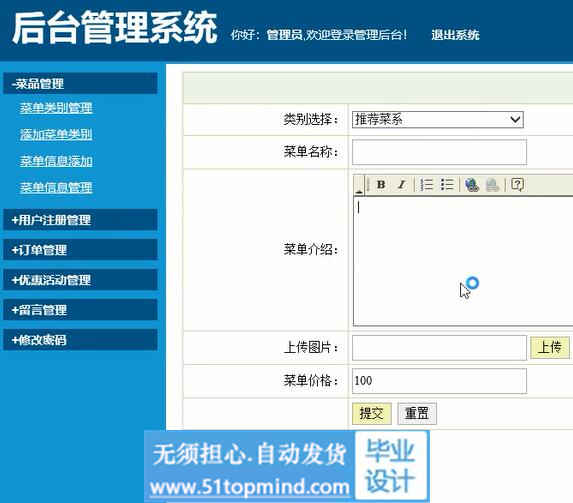The height and width of the screenshot is (503, 573).
Task: Expand the 优惠活动管理 sidebar section
Action: [80, 280]
